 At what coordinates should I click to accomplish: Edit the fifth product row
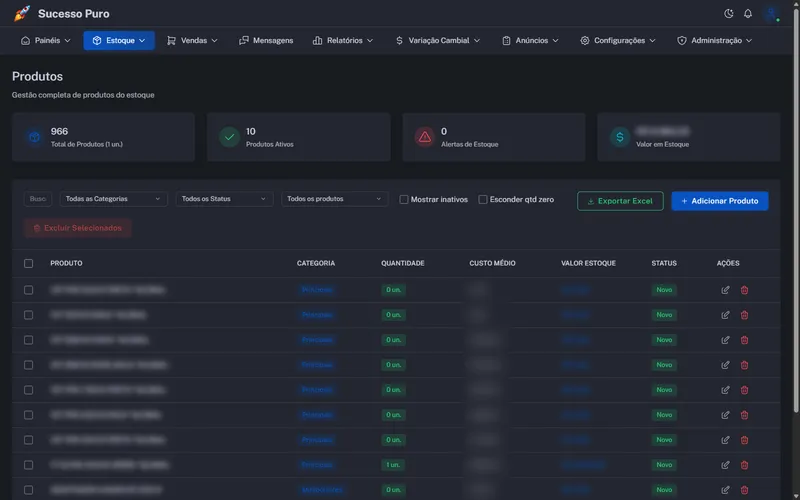(x=725, y=390)
